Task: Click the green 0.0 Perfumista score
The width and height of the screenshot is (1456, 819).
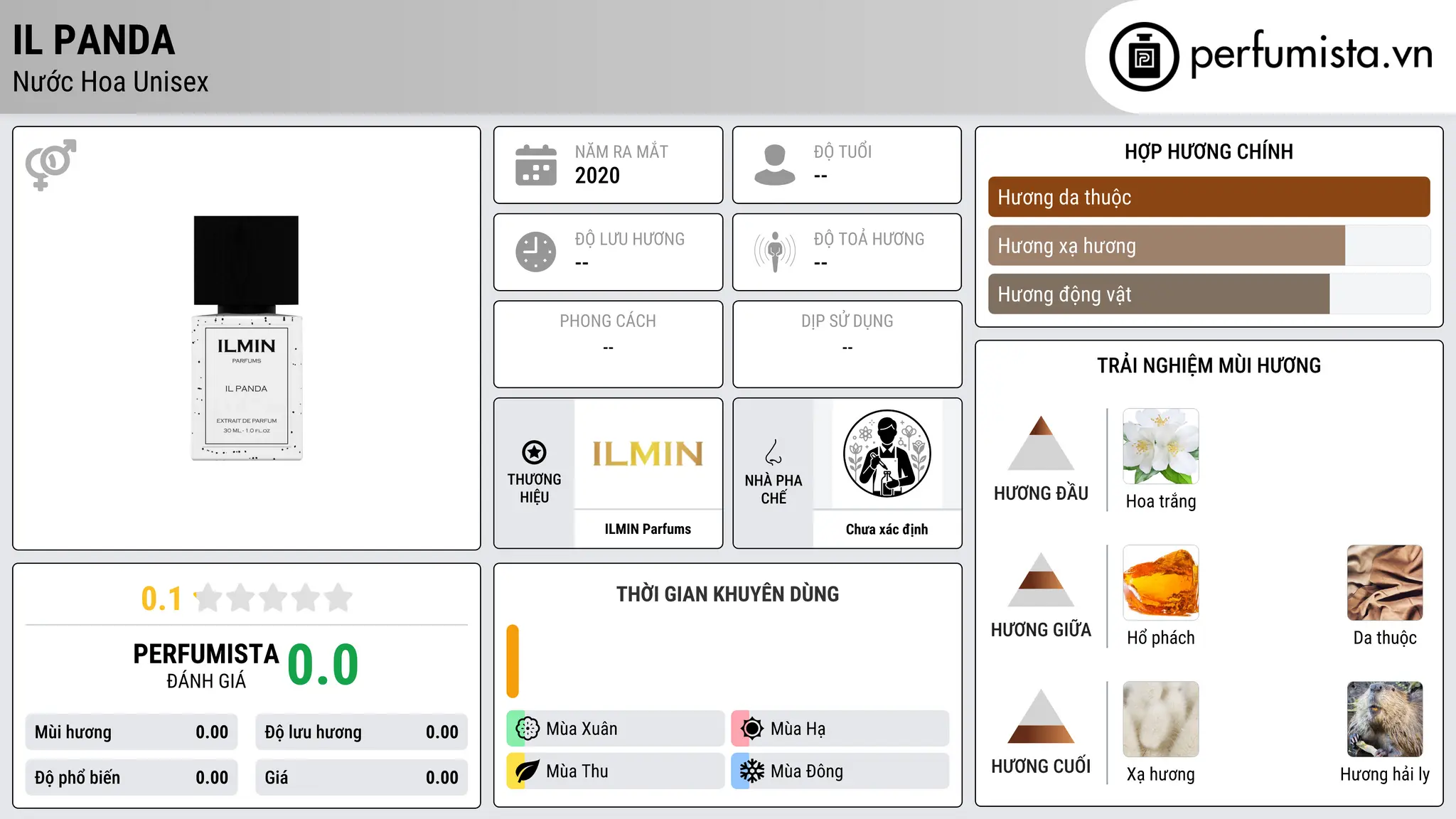Action: (x=323, y=665)
